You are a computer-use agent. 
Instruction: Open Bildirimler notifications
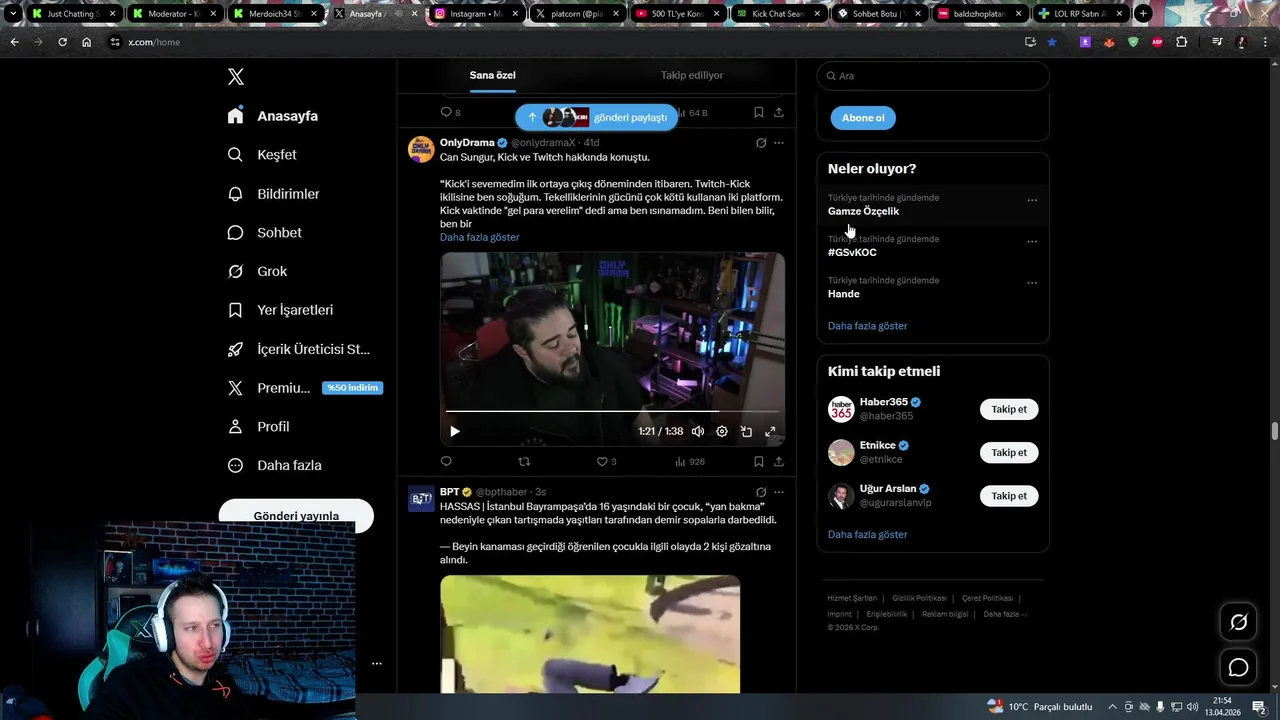click(x=273, y=194)
